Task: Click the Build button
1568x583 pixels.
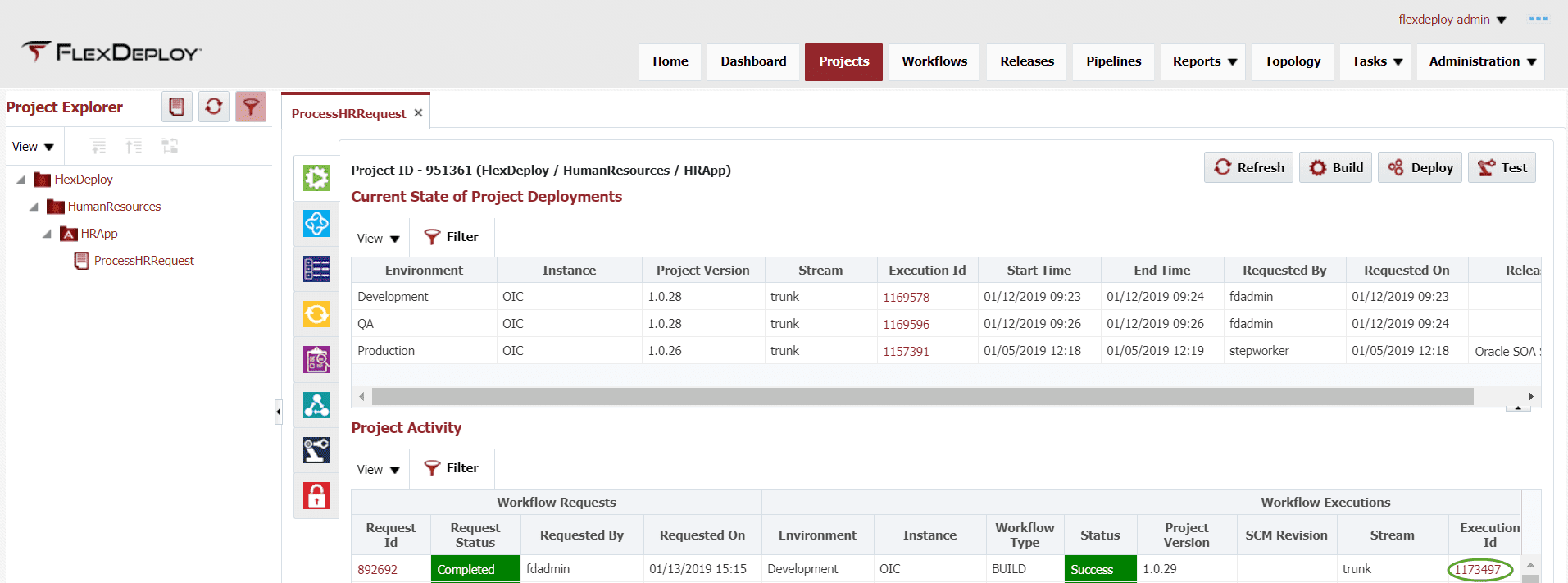Action: tap(1336, 167)
